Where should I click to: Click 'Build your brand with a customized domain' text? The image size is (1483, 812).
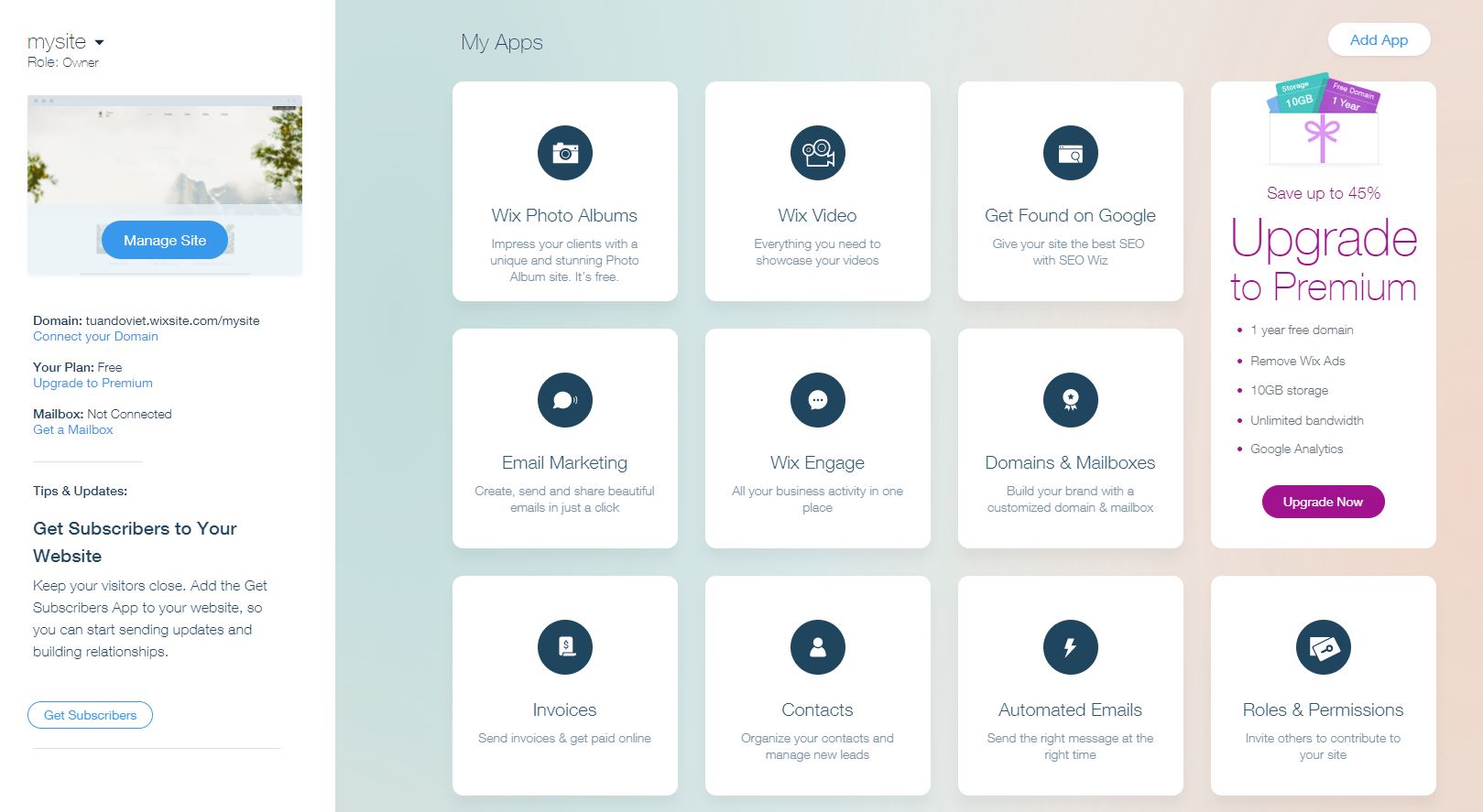(x=1070, y=499)
